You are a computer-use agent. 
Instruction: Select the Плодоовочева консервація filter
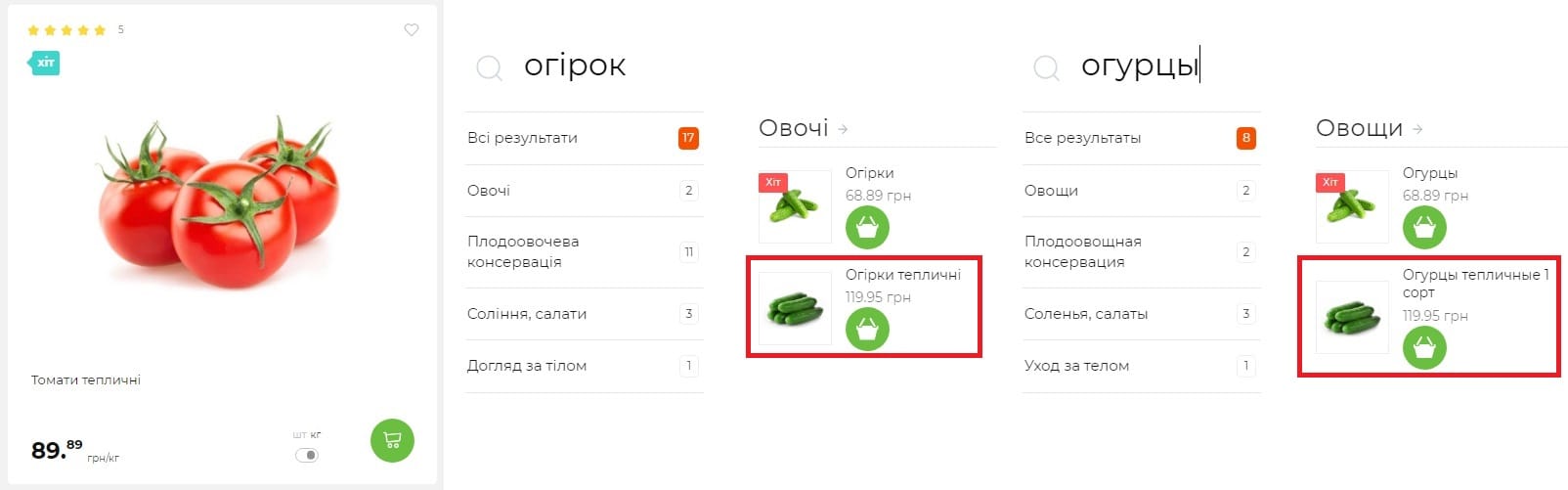tap(584, 252)
